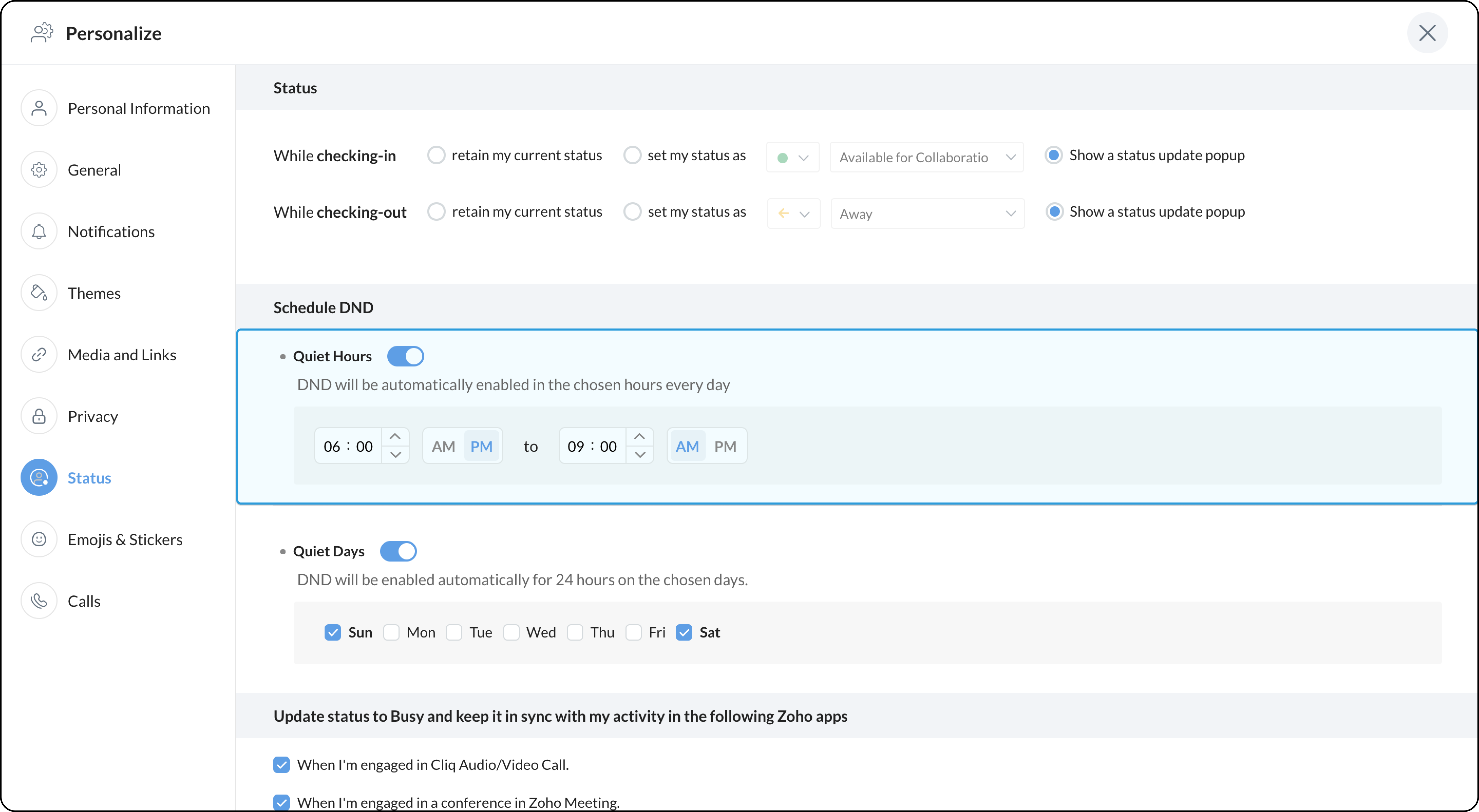Increase the quiet hours start time with up arrow
The image size is (1479, 812).
395,437
